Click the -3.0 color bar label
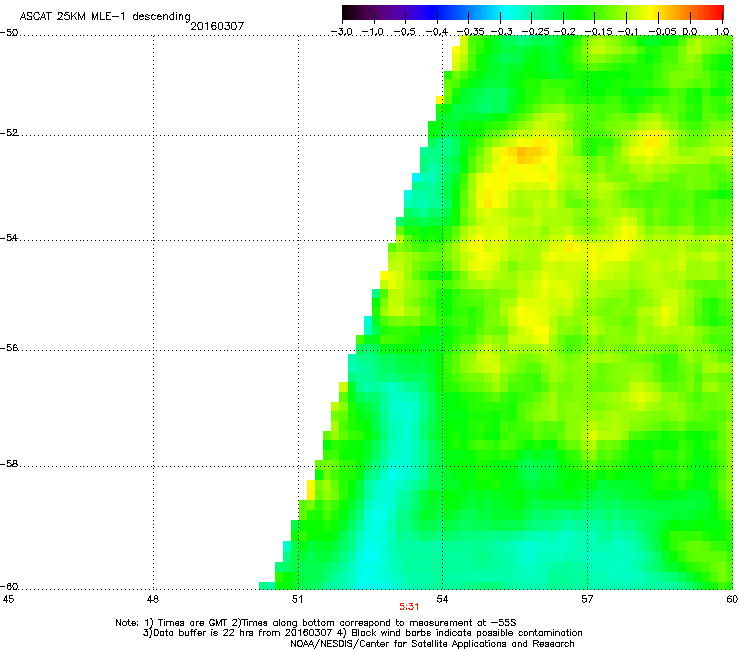Viewport: 740px width, 650px height. pyautogui.click(x=342, y=32)
